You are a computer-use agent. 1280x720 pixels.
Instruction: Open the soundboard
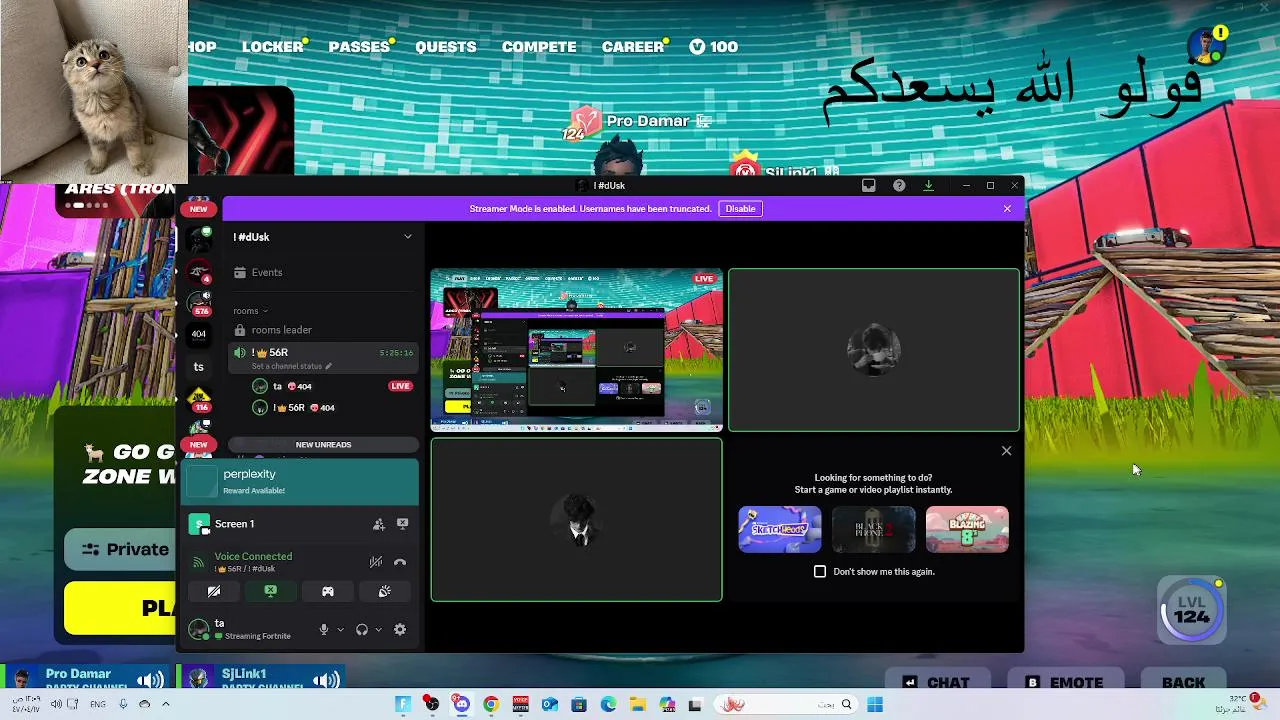point(384,591)
